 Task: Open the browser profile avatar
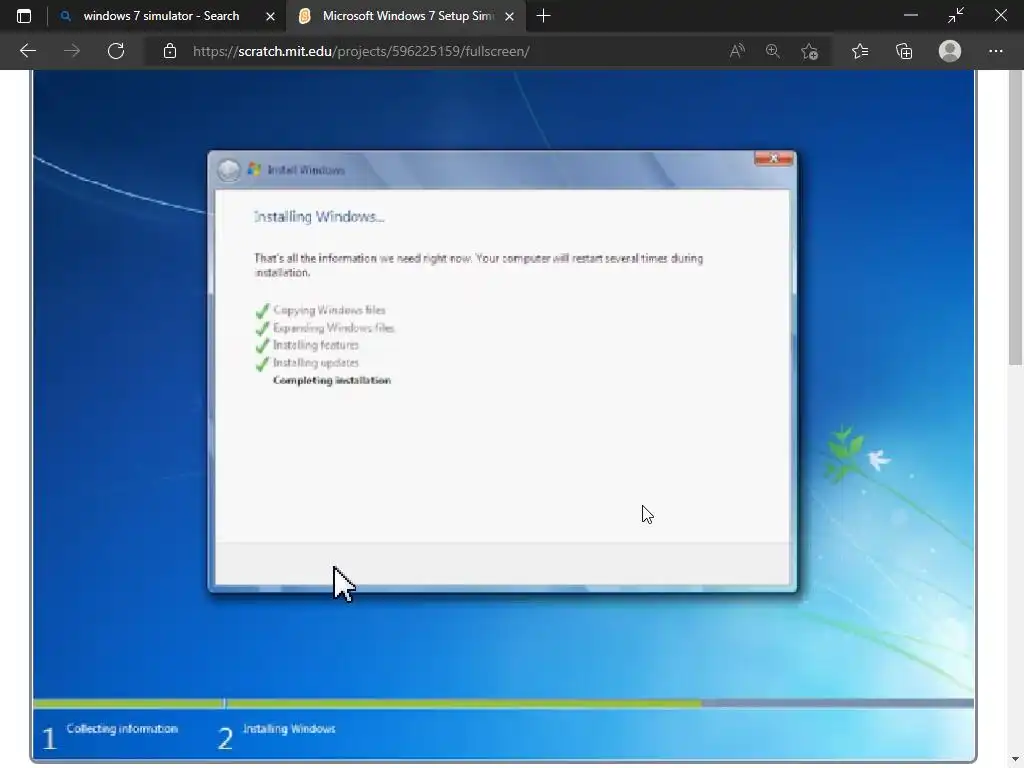coord(950,51)
